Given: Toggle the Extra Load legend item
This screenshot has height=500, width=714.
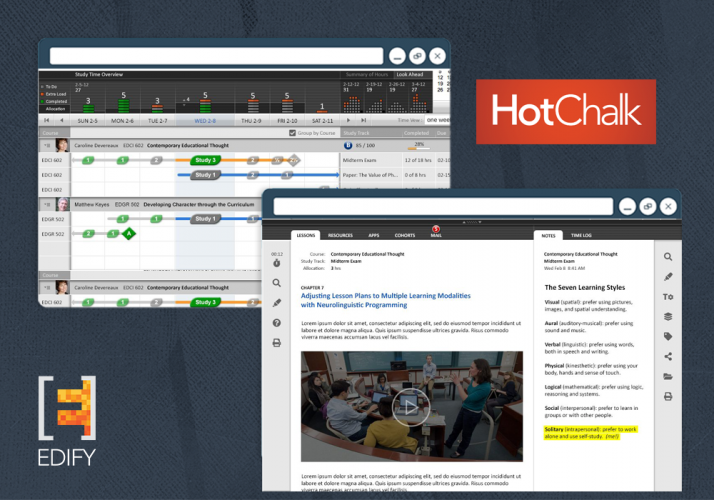Looking at the screenshot, I should click(x=54, y=94).
